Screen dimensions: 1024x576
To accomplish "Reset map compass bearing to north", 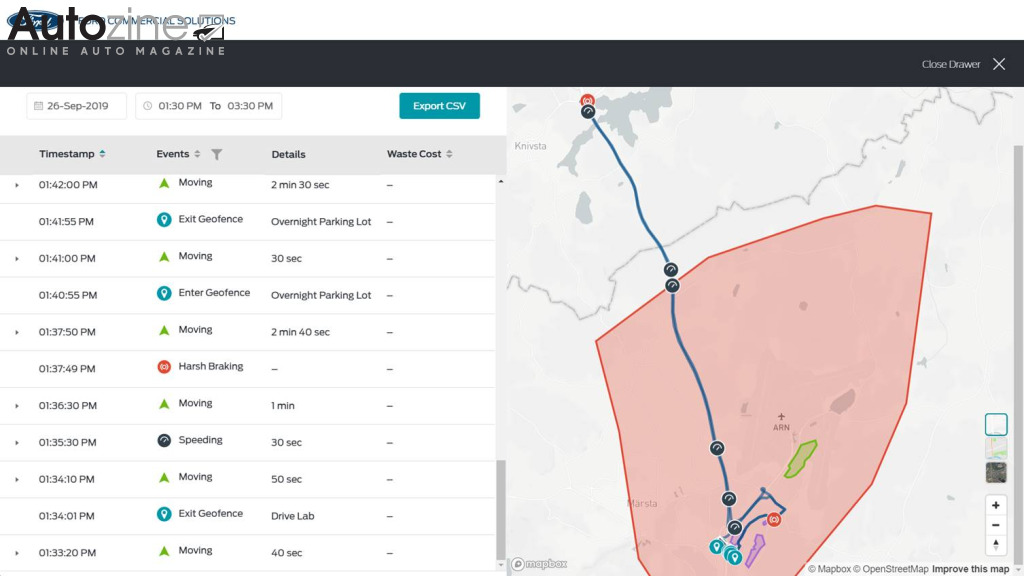I will [x=995, y=545].
